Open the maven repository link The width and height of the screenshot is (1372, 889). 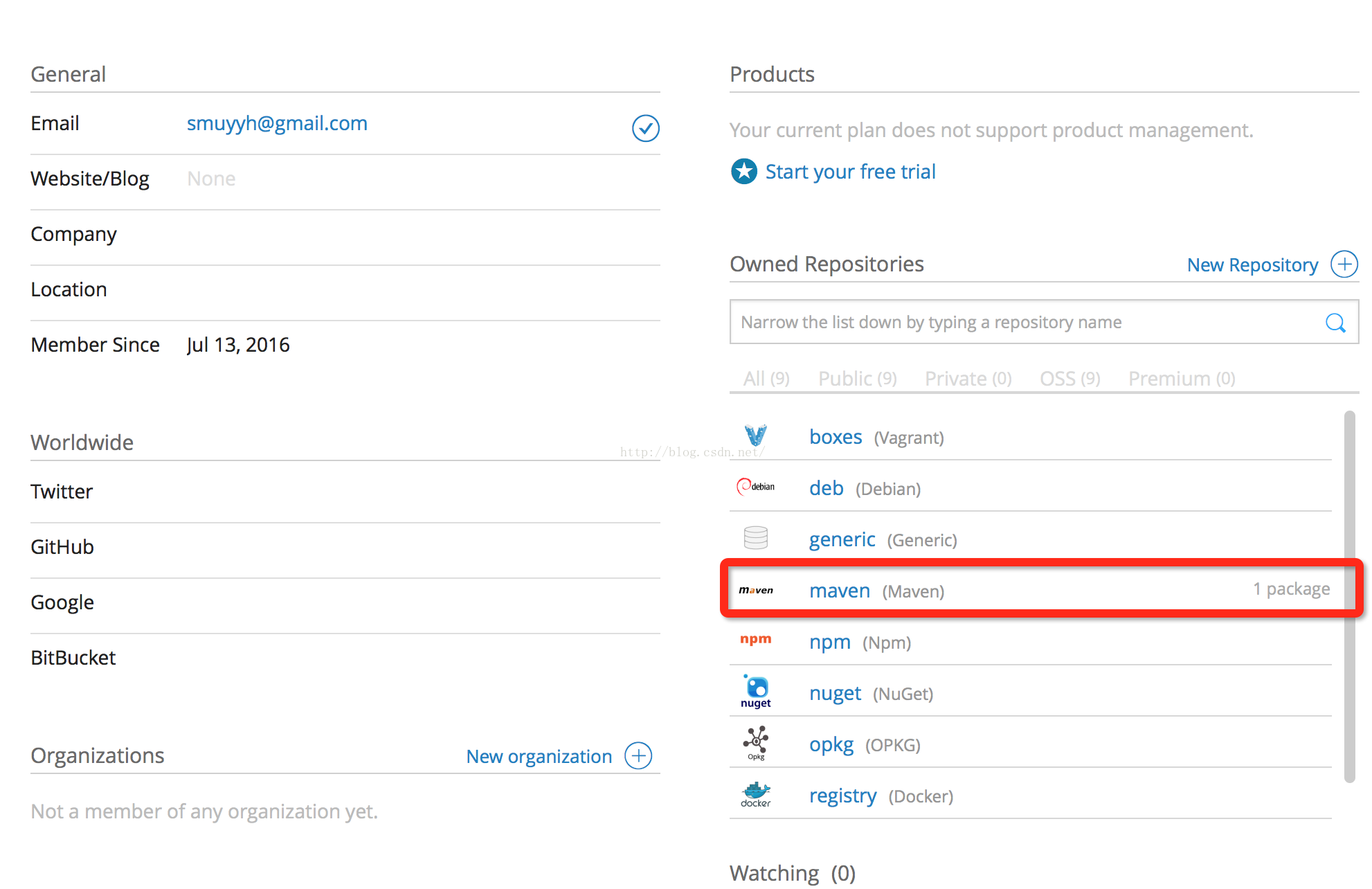[x=839, y=591]
